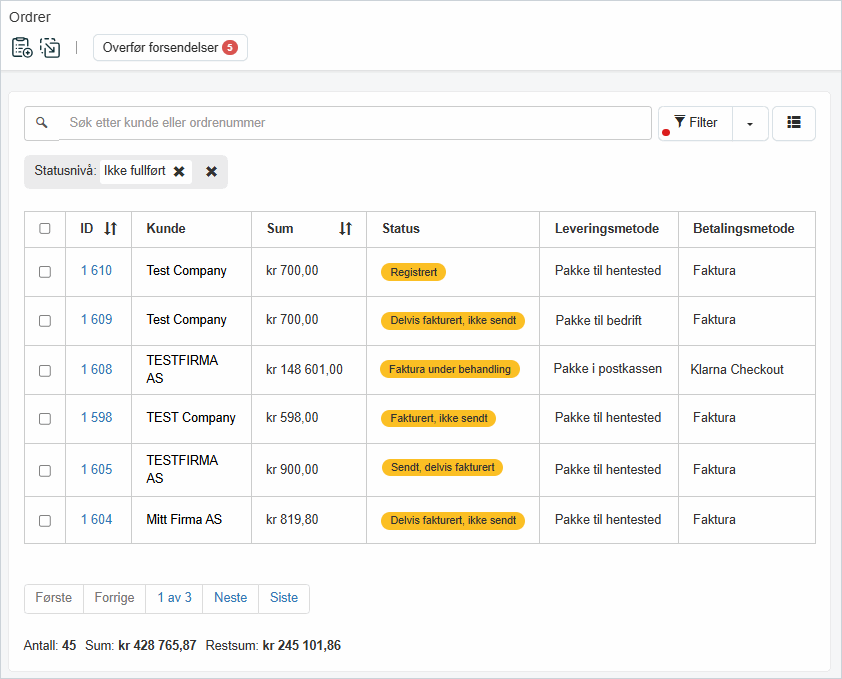Clear all Statusnivå filters

pos(212,171)
